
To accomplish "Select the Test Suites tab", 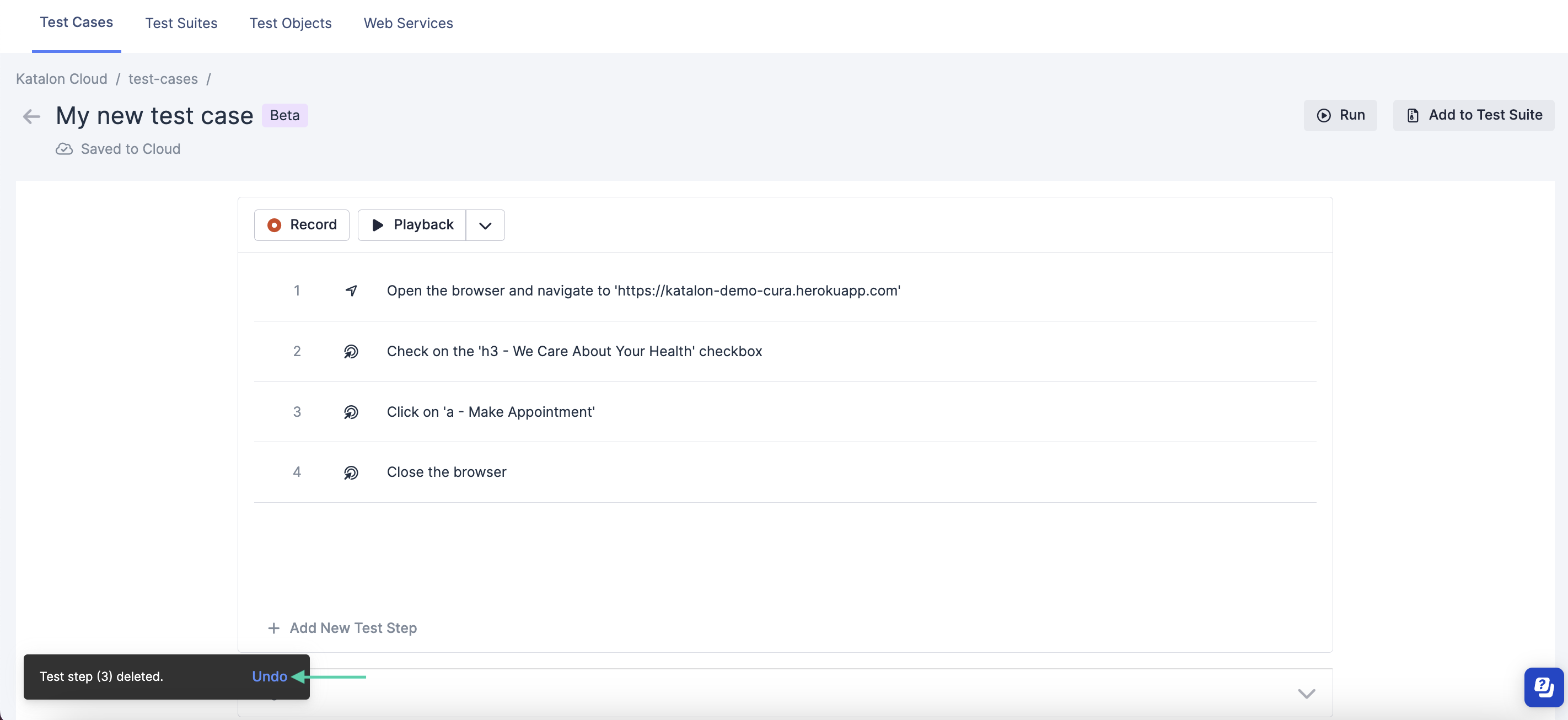I will coord(181,22).
